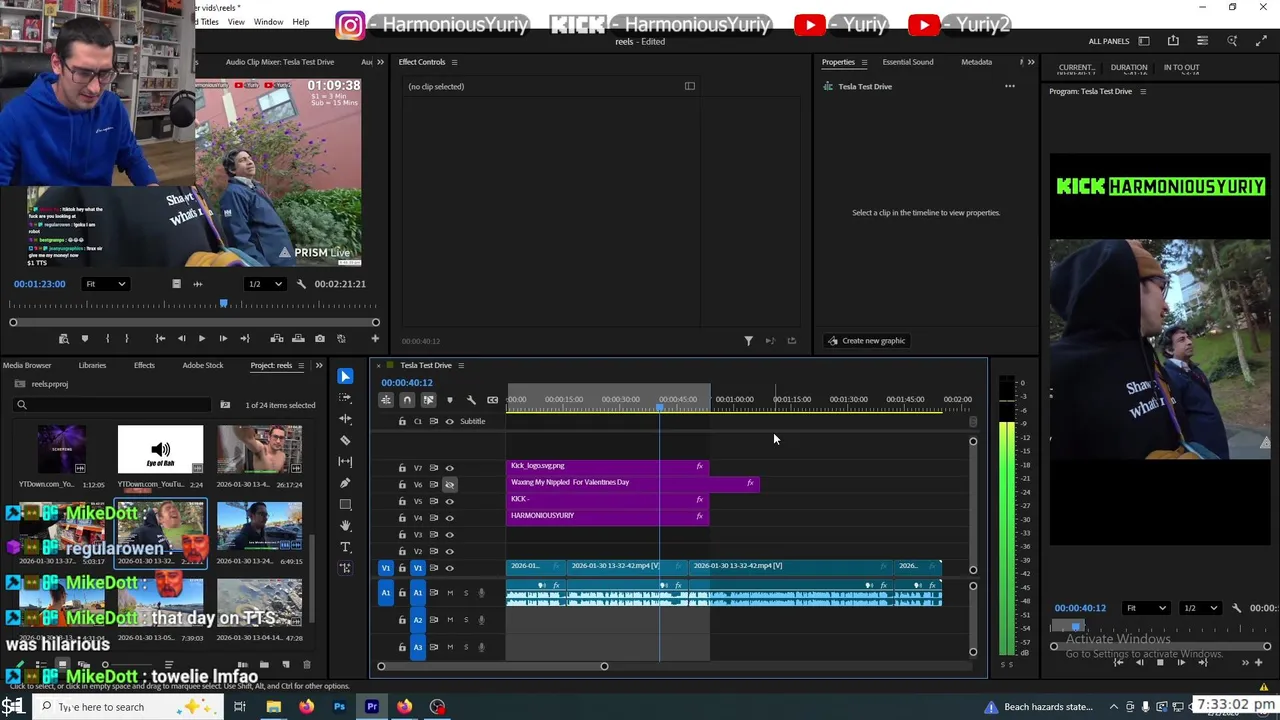This screenshot has width=1280, height=720.
Task: Open Source monitor settings wrench
Action: 301,284
